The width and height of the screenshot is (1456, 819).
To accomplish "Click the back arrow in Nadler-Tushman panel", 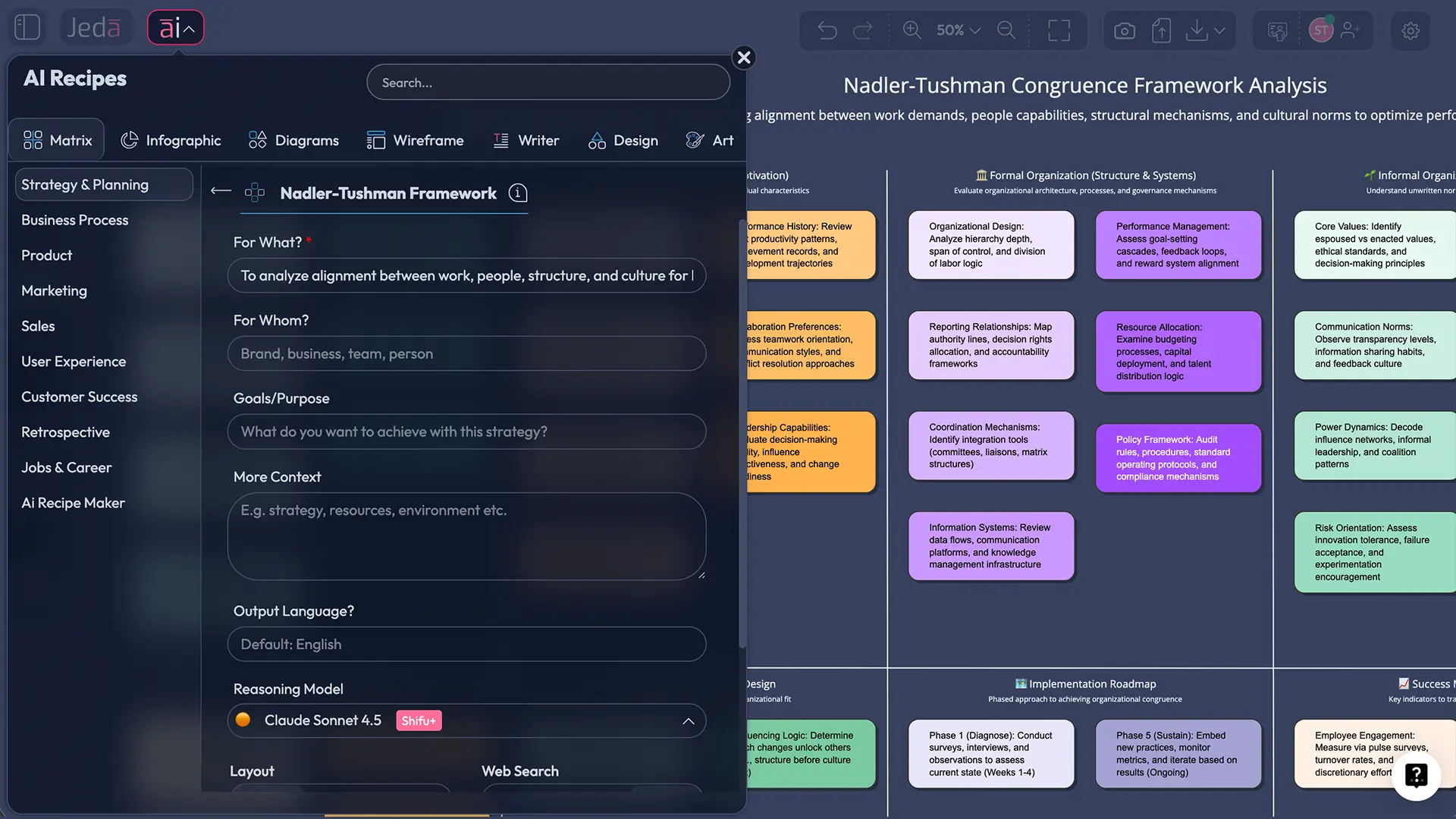I will 221,190.
